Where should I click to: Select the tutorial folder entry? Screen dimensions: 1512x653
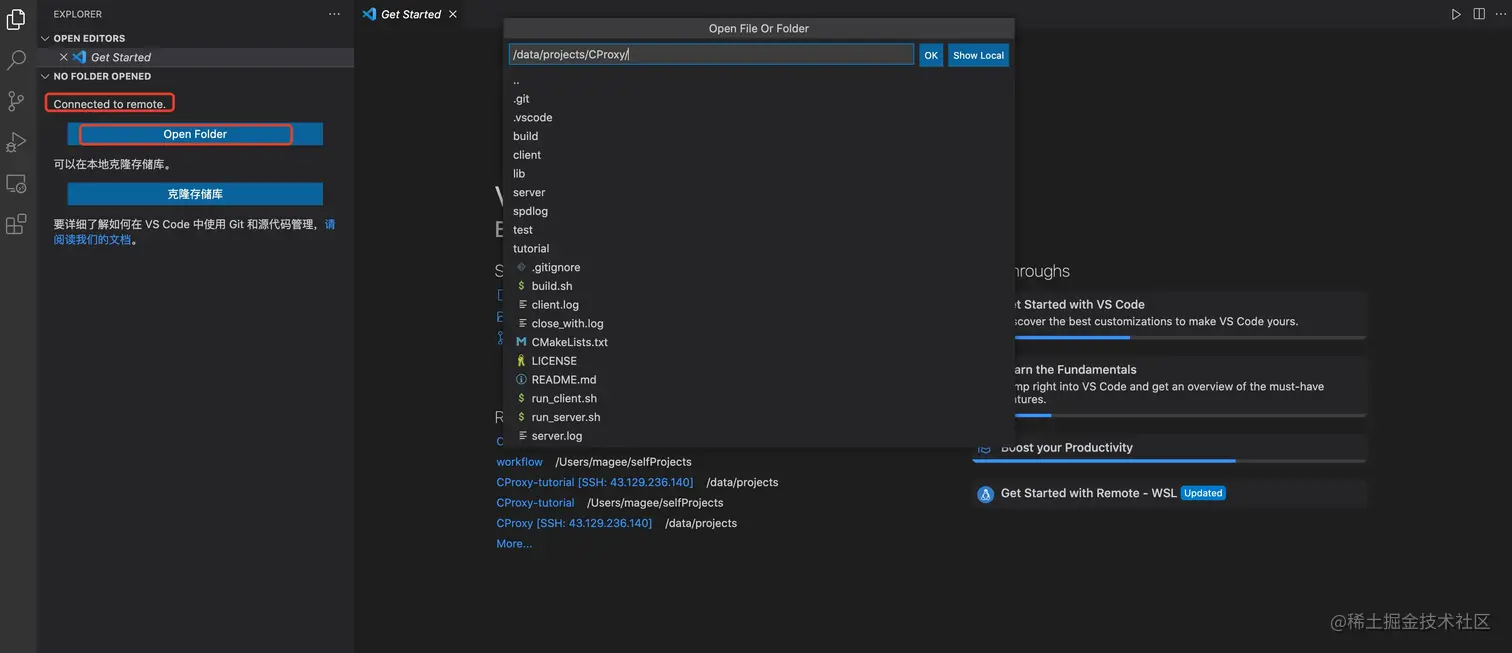pos(759,248)
